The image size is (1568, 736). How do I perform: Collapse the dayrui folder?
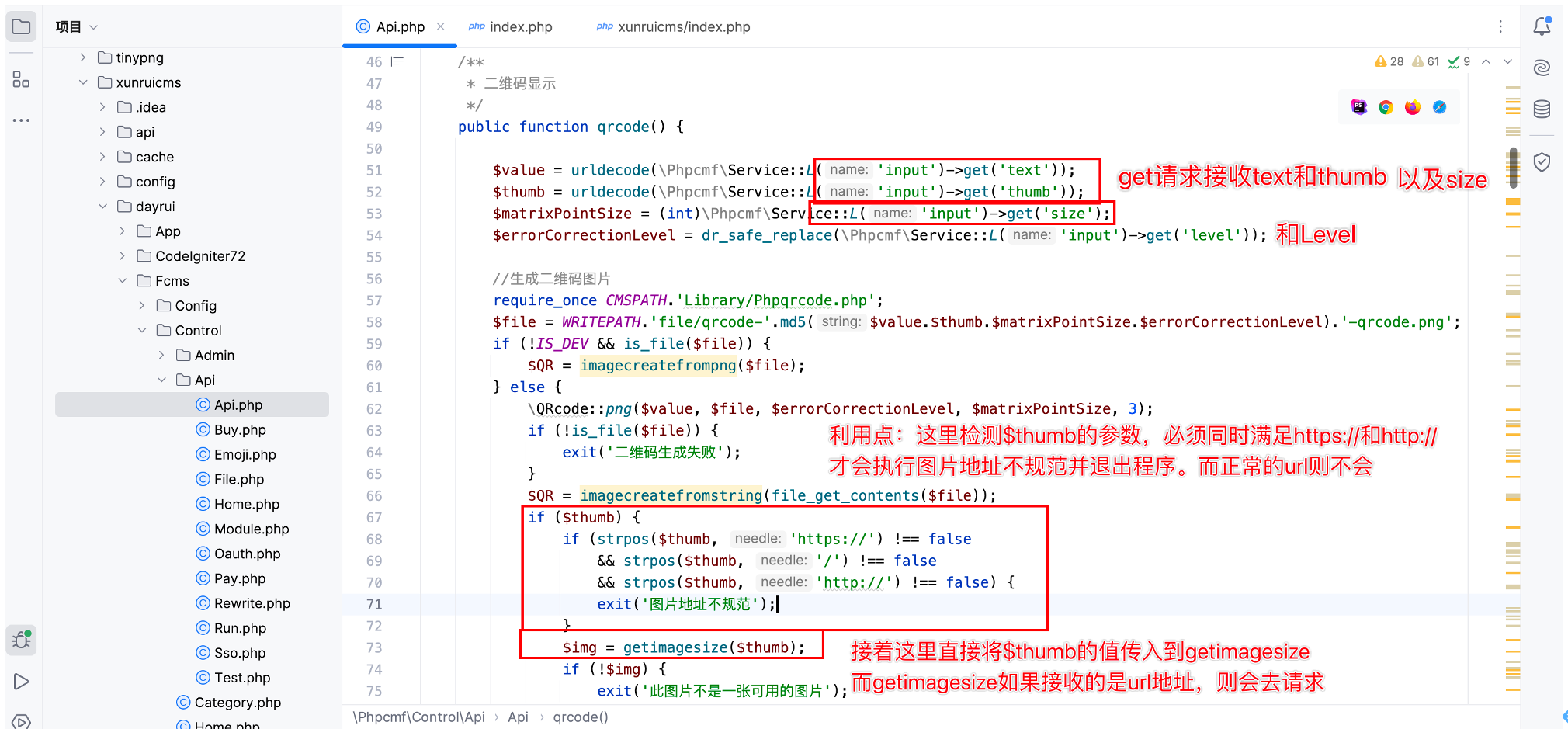point(102,207)
